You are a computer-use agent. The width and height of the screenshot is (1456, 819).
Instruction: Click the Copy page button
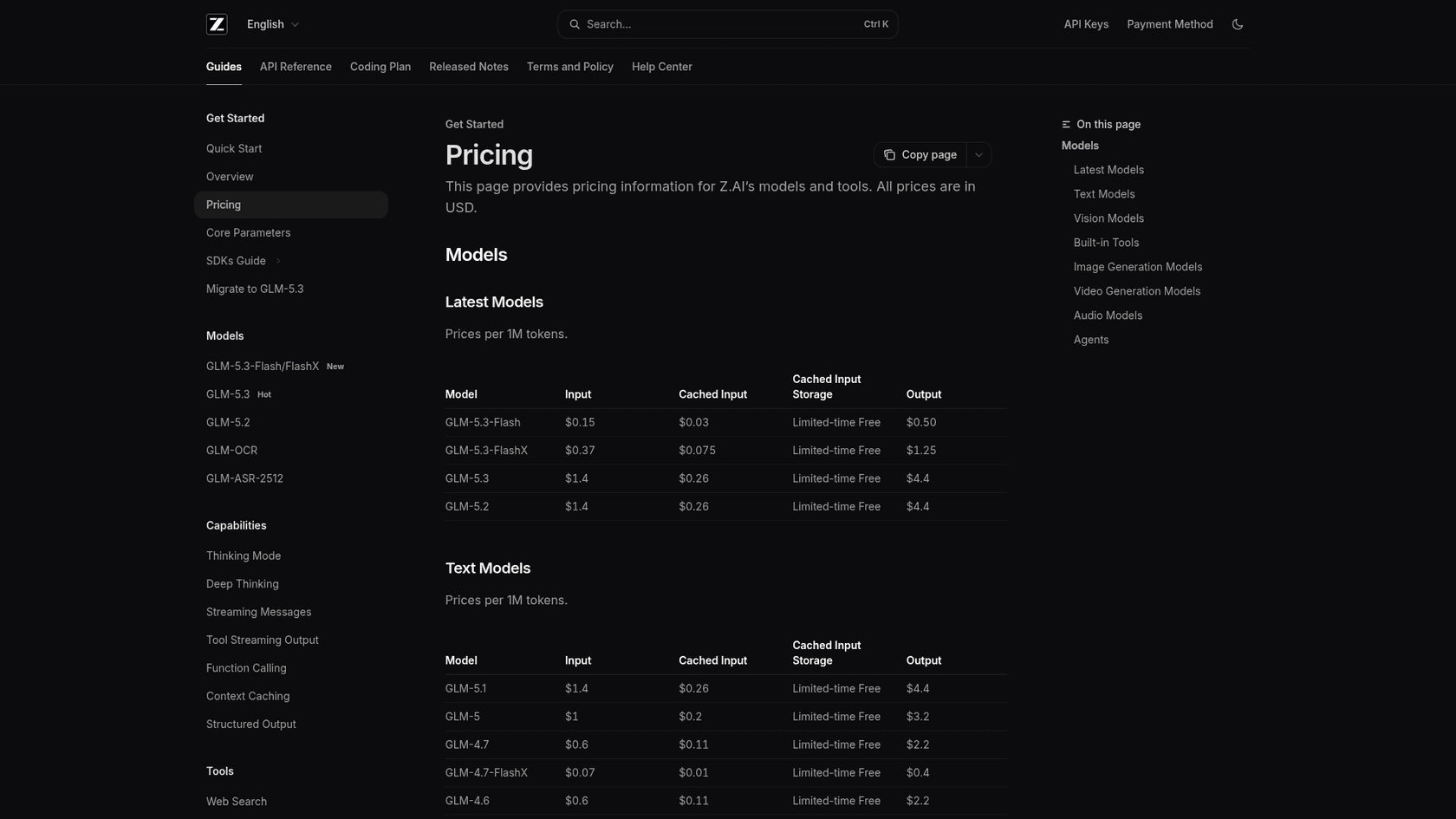click(x=920, y=155)
